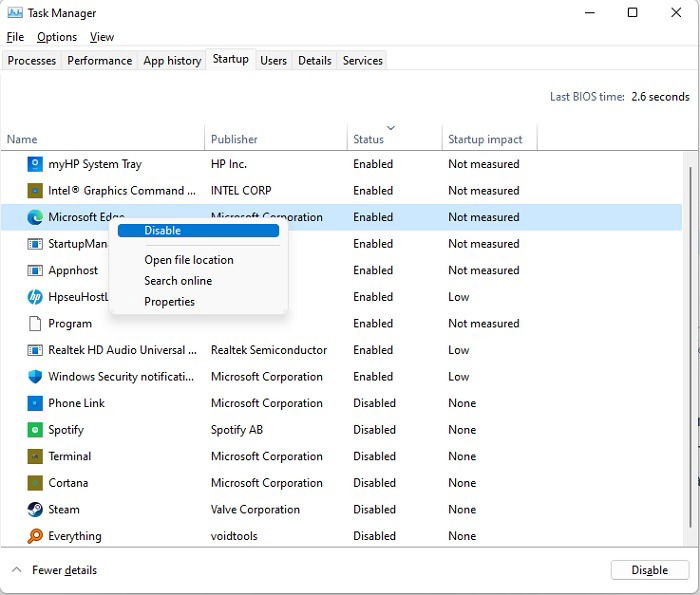The image size is (700, 595).
Task: Select the Windows Security shield icon
Action: point(35,377)
